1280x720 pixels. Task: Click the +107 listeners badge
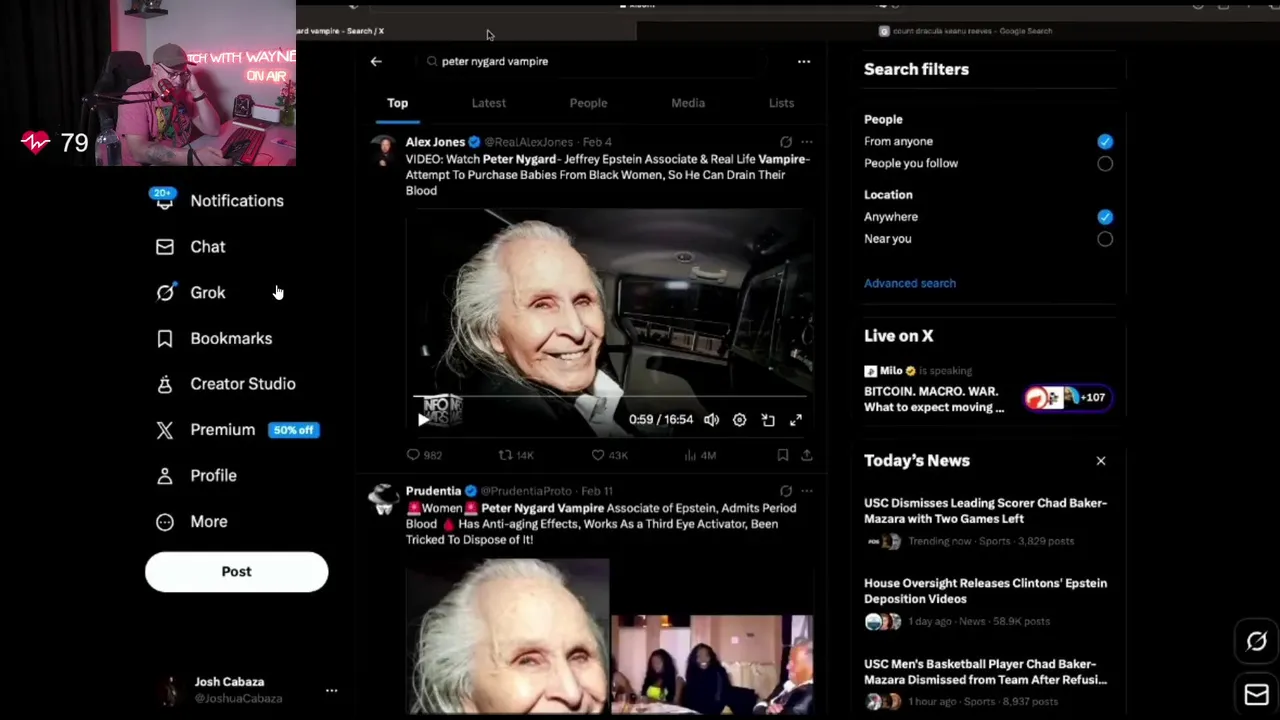pos(1068,398)
